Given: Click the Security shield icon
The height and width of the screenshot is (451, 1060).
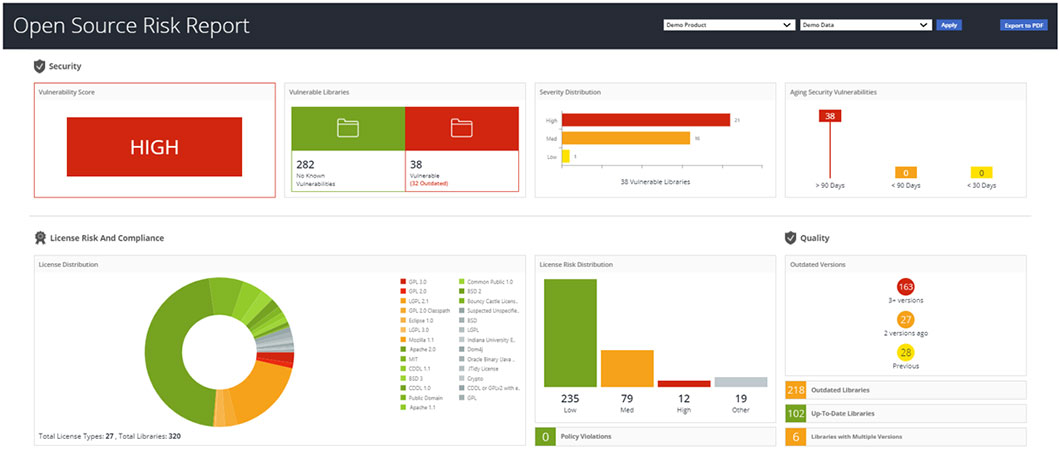Looking at the screenshot, I should pos(39,66).
